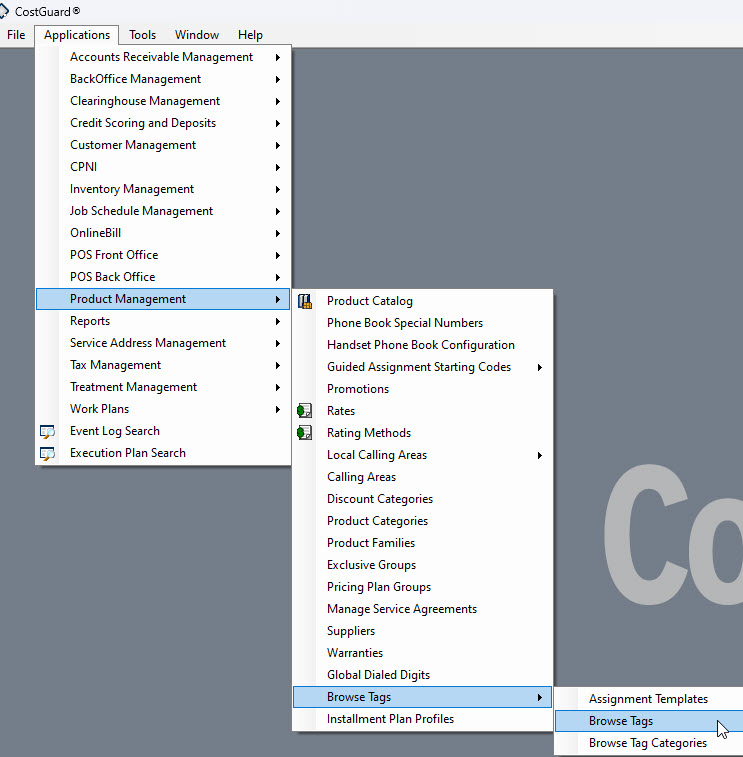The image size is (743, 757).
Task: Expand the Reports submenu
Action: 163,321
